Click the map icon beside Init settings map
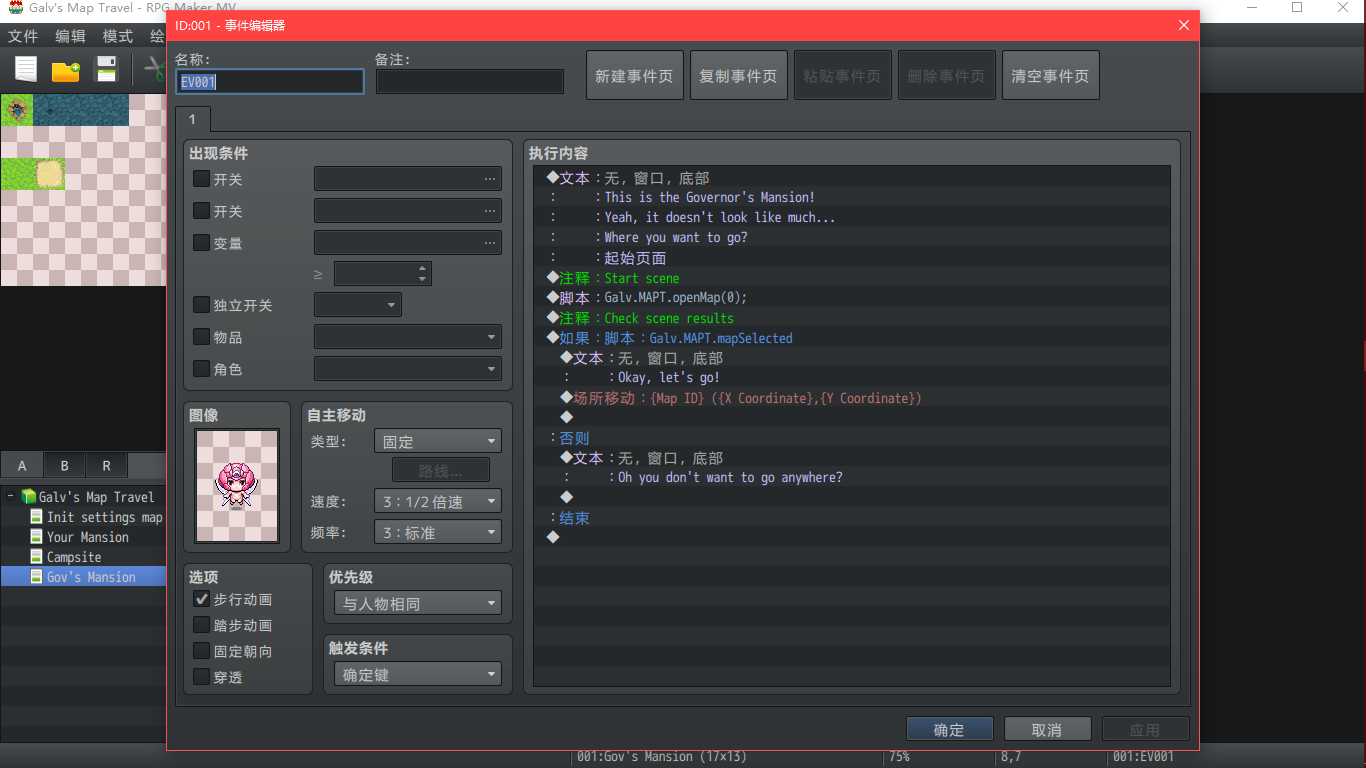 pyautogui.click(x=37, y=517)
